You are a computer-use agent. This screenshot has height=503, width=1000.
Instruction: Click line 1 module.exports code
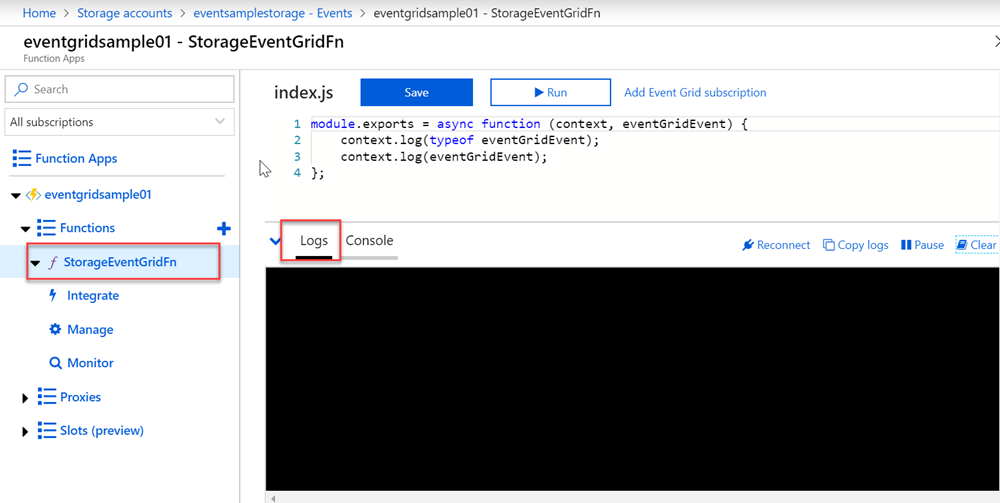coord(529,124)
